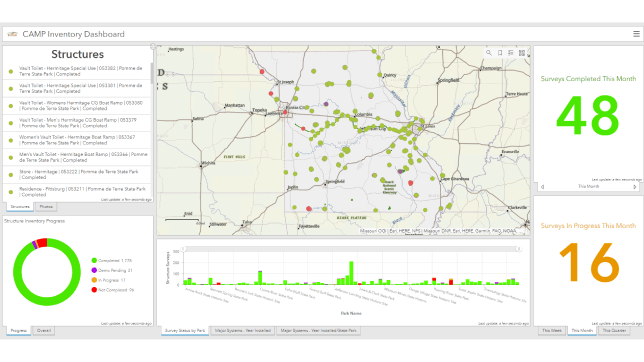Switch to the Structures tab
This screenshot has width=644, height=362.
(x=20, y=207)
